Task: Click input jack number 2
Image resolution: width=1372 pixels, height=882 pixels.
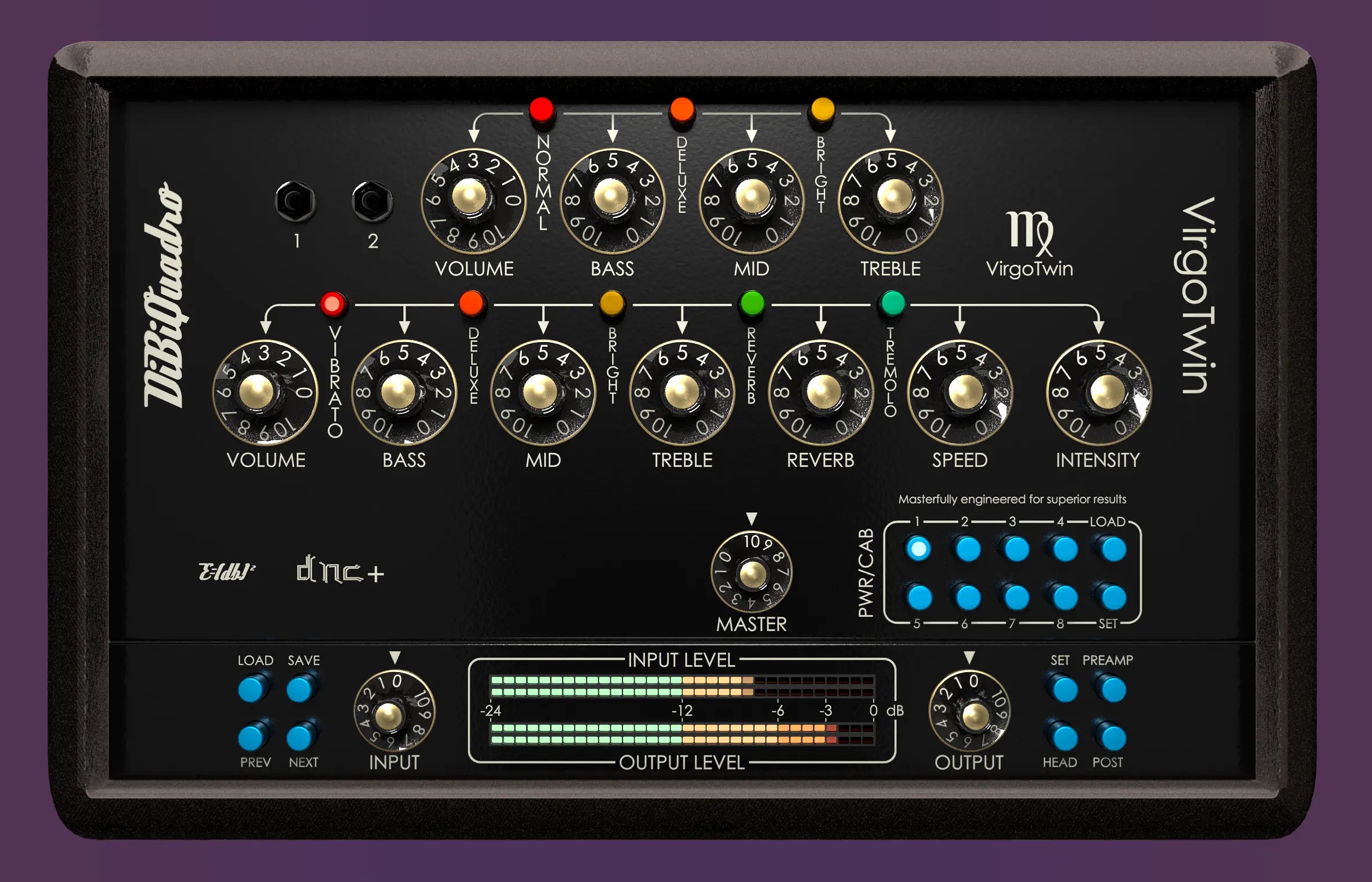Action: [372, 201]
